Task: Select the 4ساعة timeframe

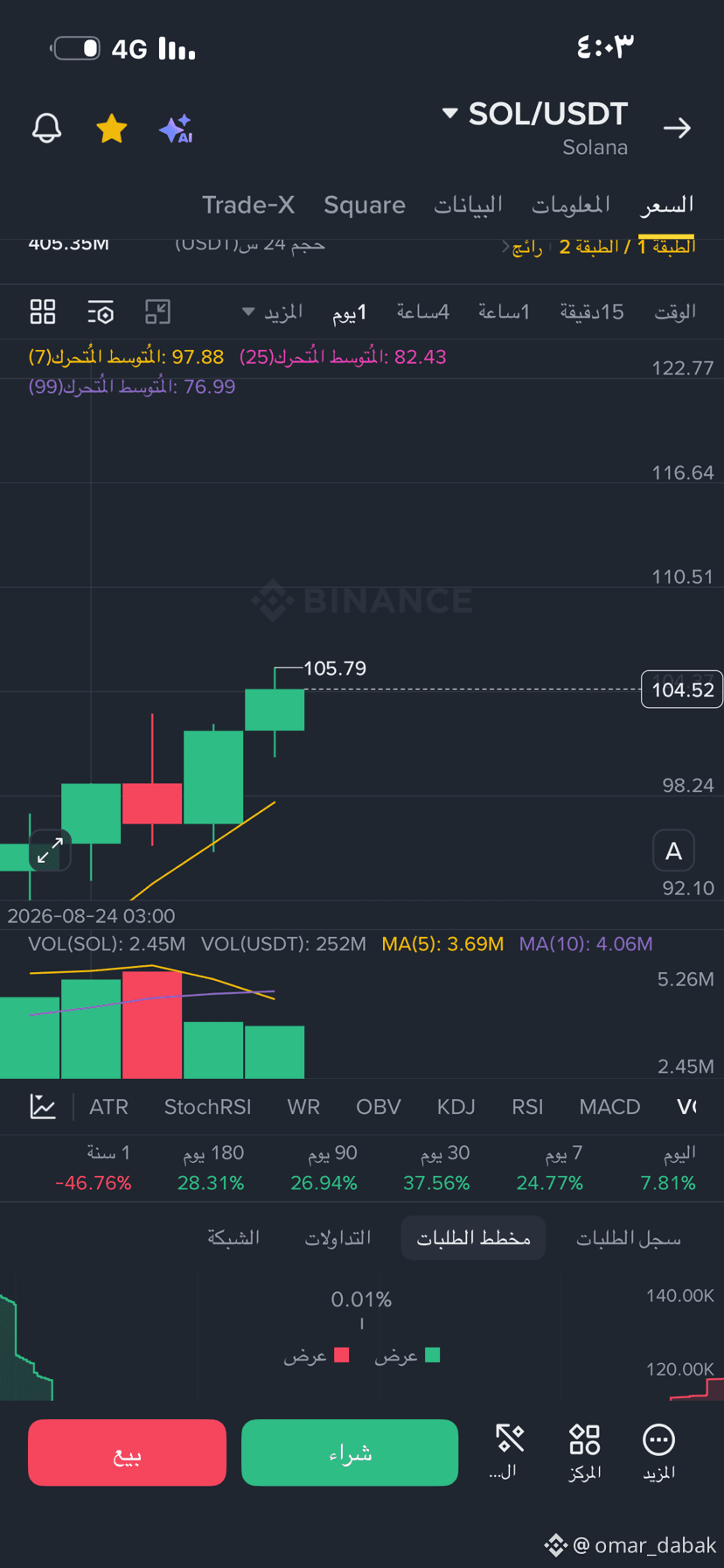Action: 423,311
